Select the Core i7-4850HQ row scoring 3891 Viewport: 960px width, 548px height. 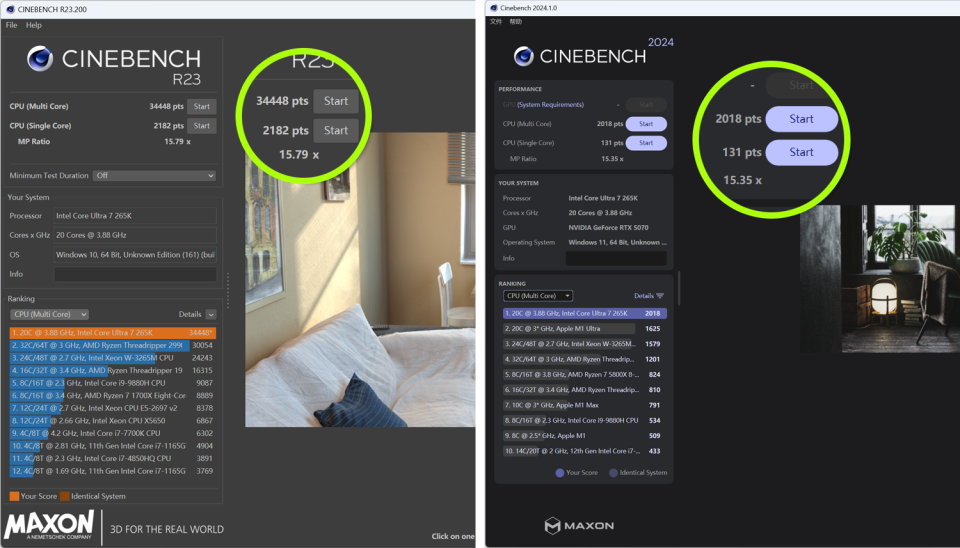[113, 459]
